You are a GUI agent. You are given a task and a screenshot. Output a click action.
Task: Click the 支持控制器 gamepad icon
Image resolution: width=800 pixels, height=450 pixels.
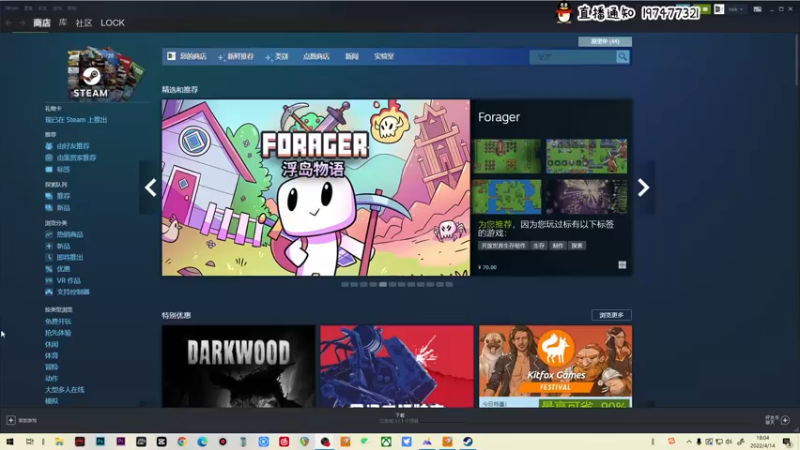[x=49, y=292]
